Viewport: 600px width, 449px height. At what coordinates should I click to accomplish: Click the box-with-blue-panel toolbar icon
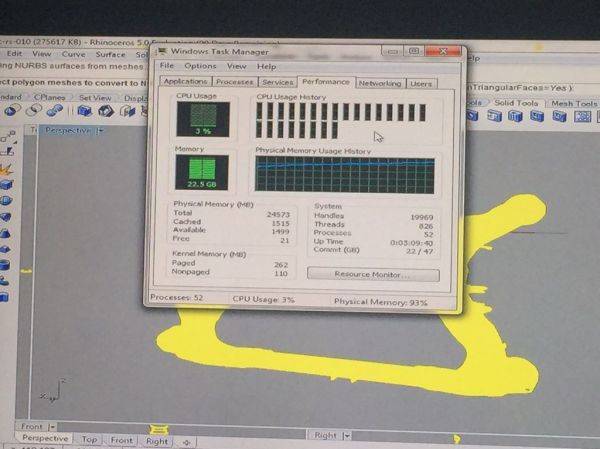click(x=127, y=112)
